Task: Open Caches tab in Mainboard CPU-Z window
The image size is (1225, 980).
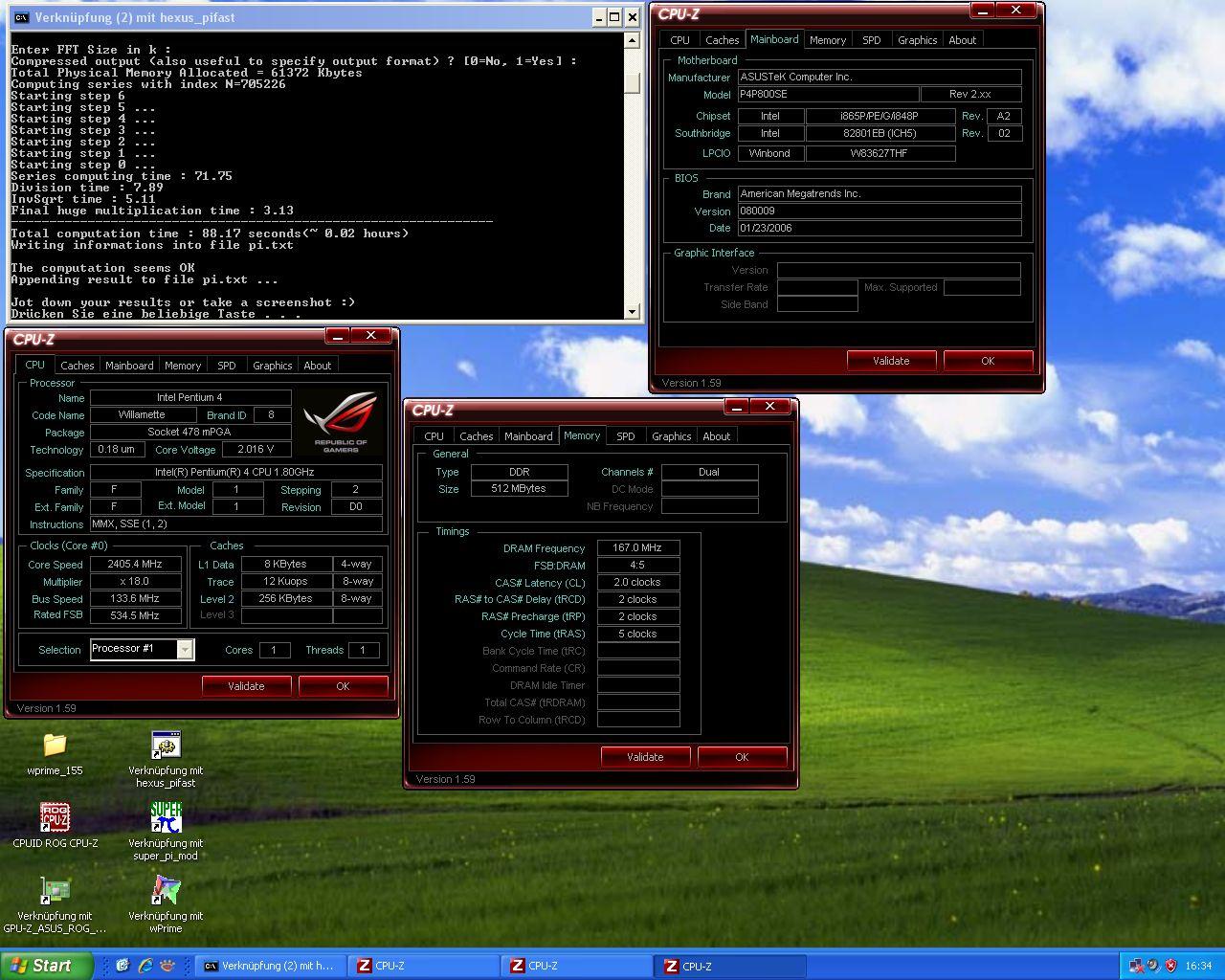Action: [x=722, y=40]
